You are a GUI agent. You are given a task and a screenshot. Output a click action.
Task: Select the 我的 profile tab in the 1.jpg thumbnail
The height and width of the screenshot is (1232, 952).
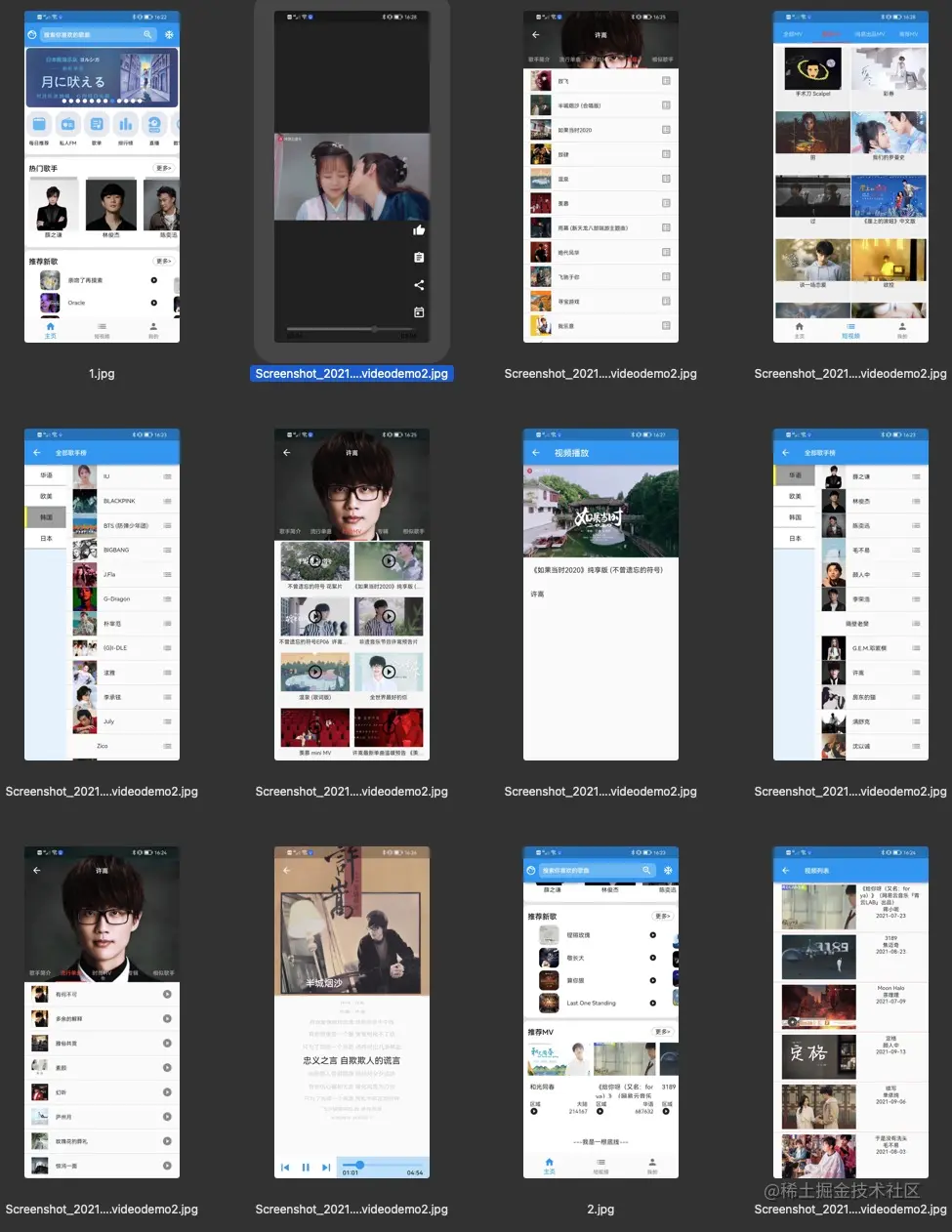tap(153, 330)
